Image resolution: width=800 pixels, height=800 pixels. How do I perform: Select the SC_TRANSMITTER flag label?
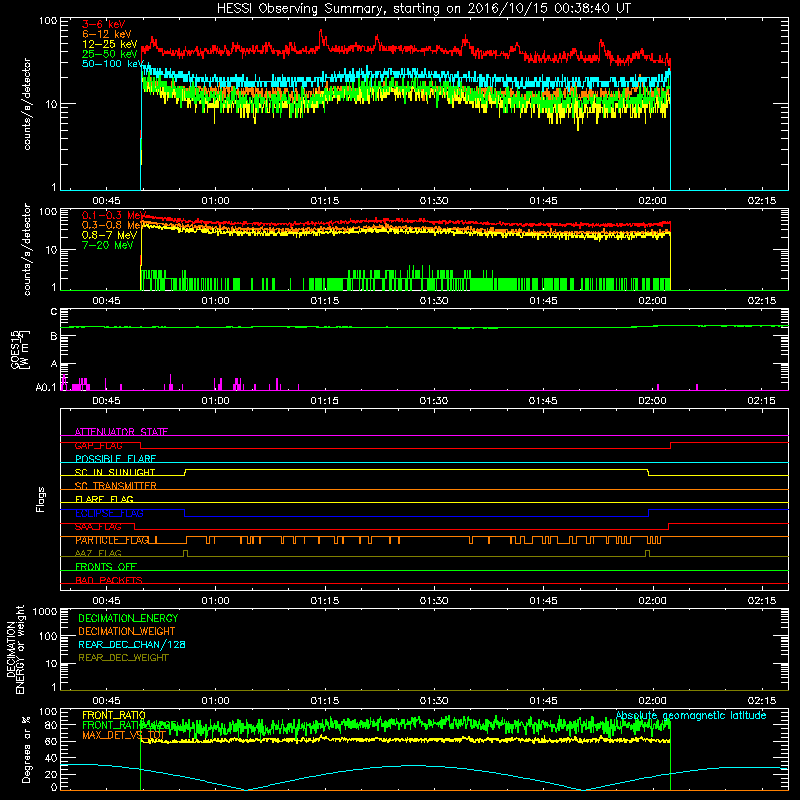[x=115, y=485]
